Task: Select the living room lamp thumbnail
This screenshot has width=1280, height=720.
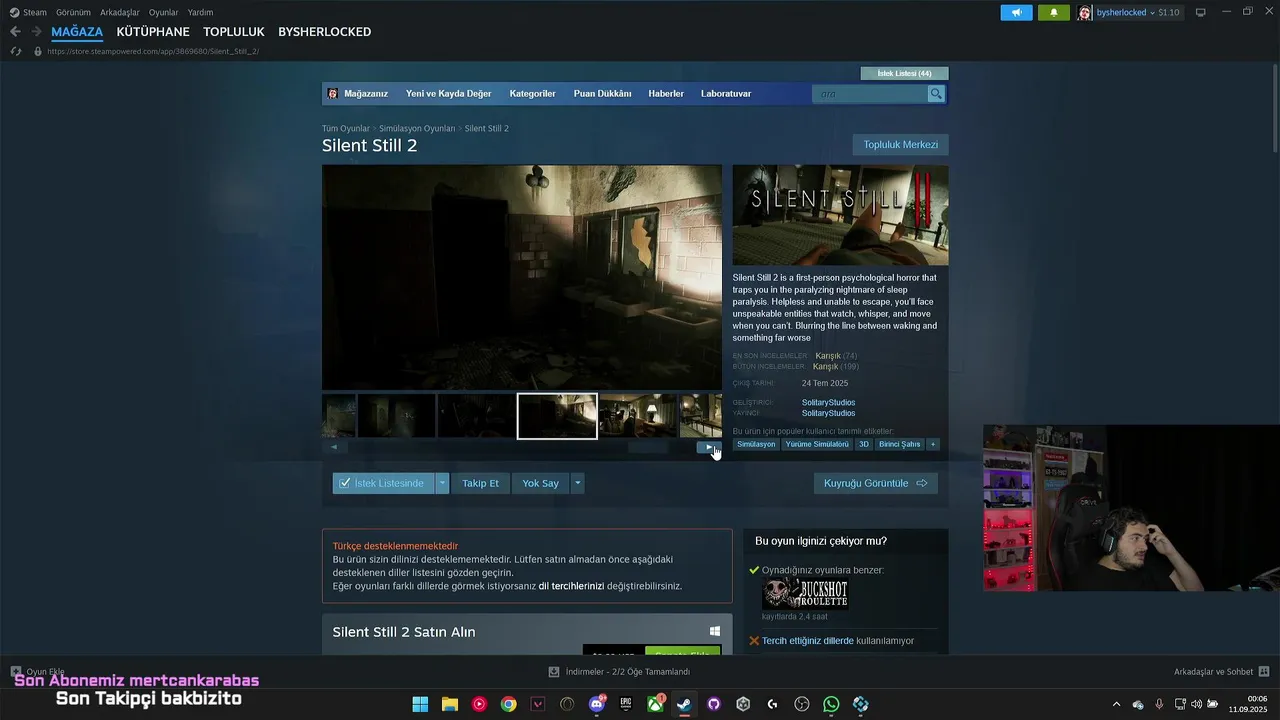Action: 638,416
